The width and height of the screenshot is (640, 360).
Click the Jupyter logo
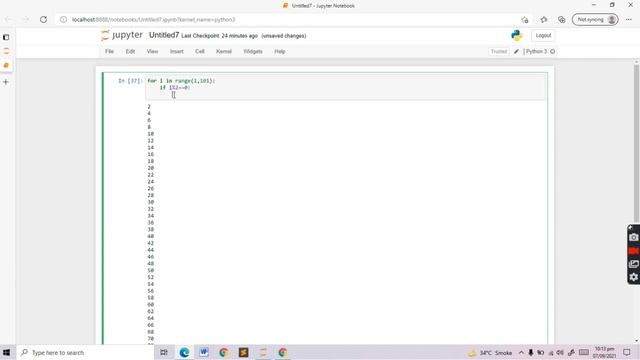(x=122, y=35)
